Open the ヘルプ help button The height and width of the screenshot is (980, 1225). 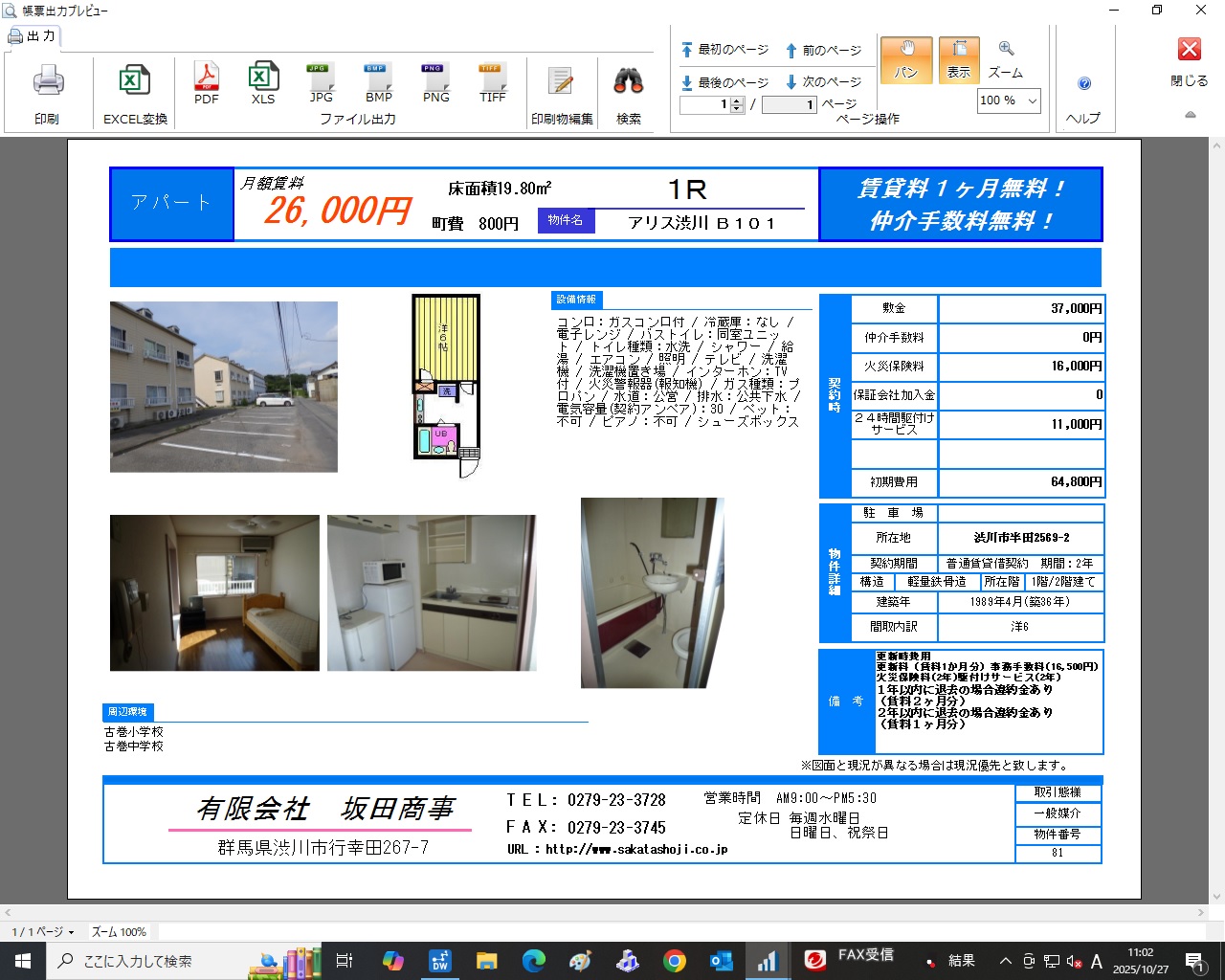tap(1083, 84)
